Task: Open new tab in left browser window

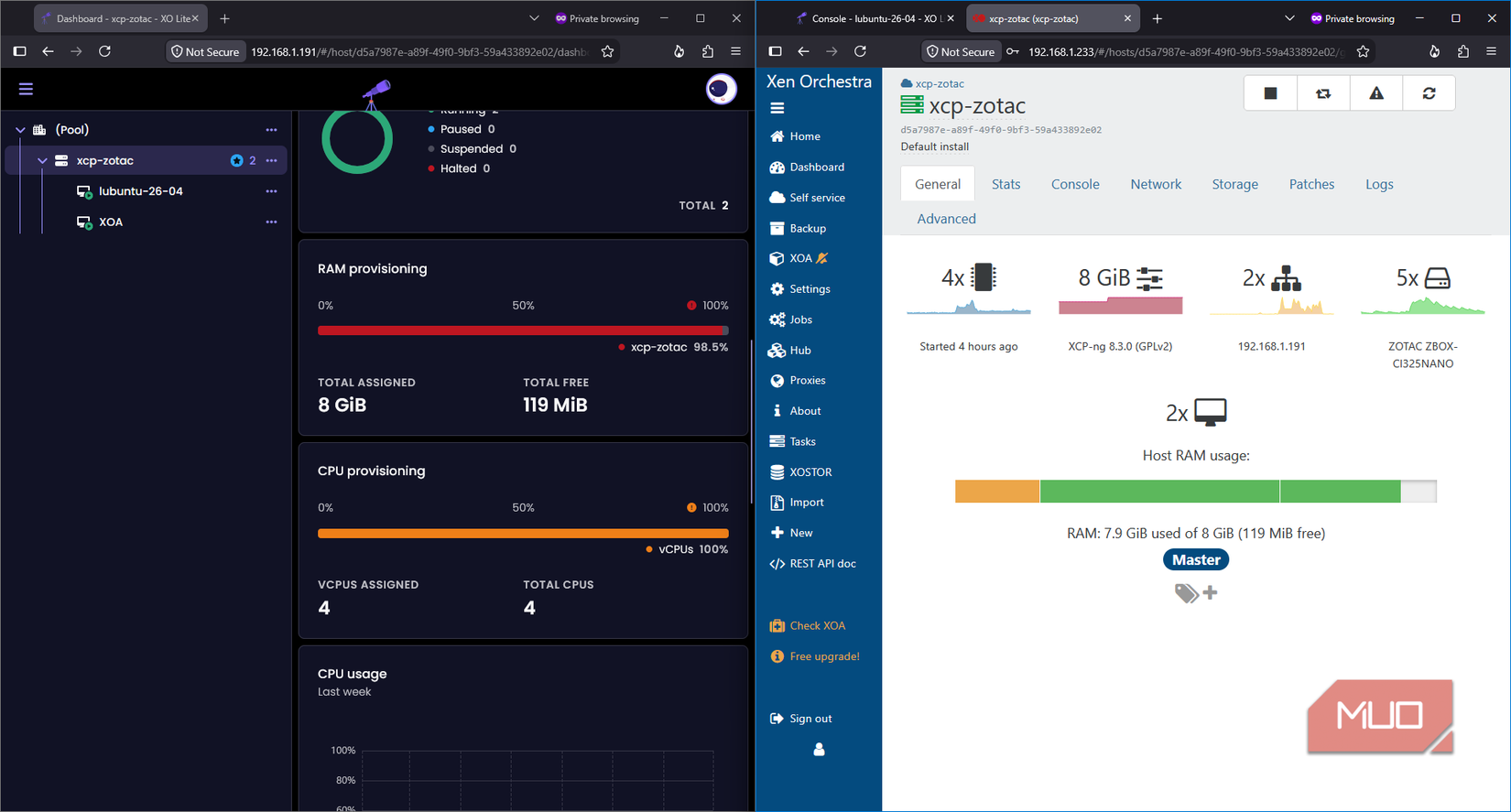Action: pos(225,18)
